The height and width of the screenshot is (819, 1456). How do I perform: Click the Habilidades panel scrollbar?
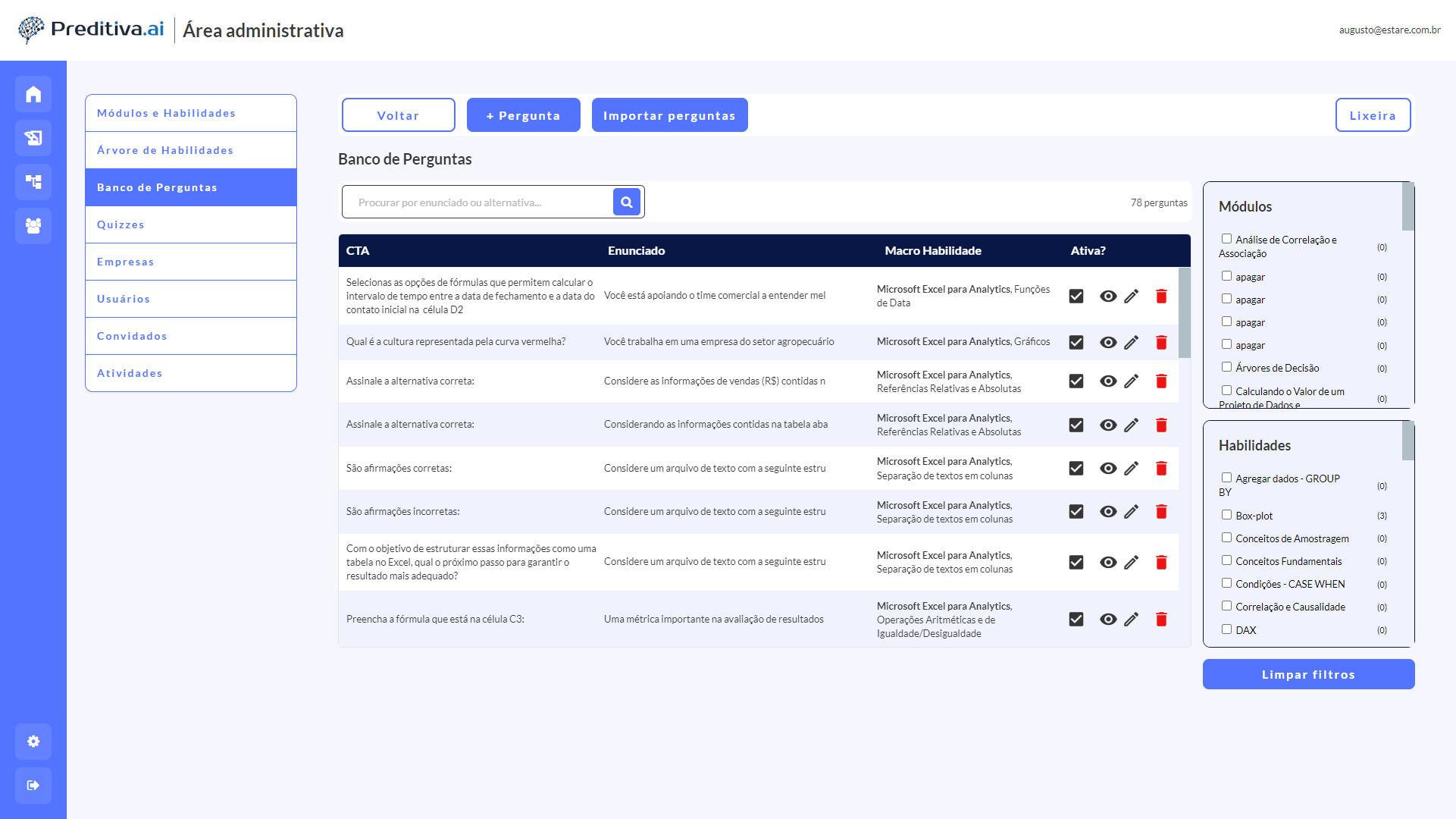[1408, 441]
